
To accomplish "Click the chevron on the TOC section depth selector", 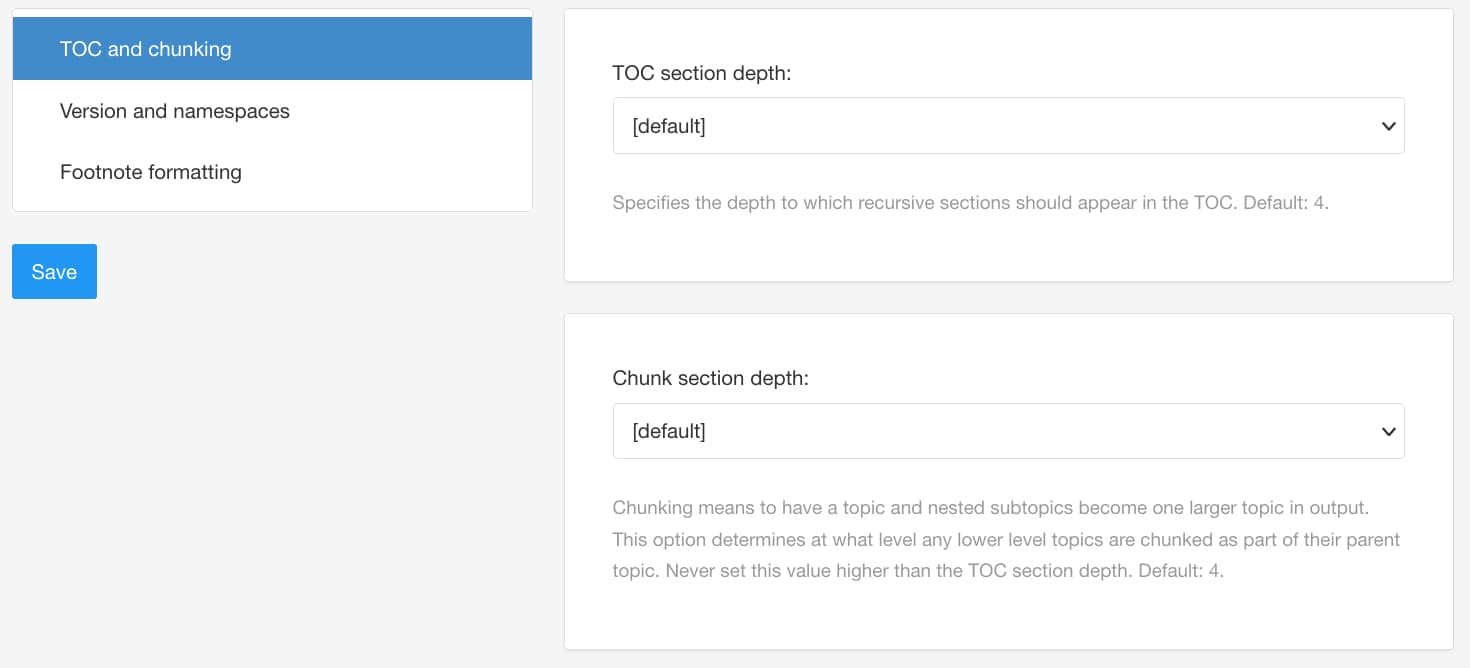I will [1388, 126].
